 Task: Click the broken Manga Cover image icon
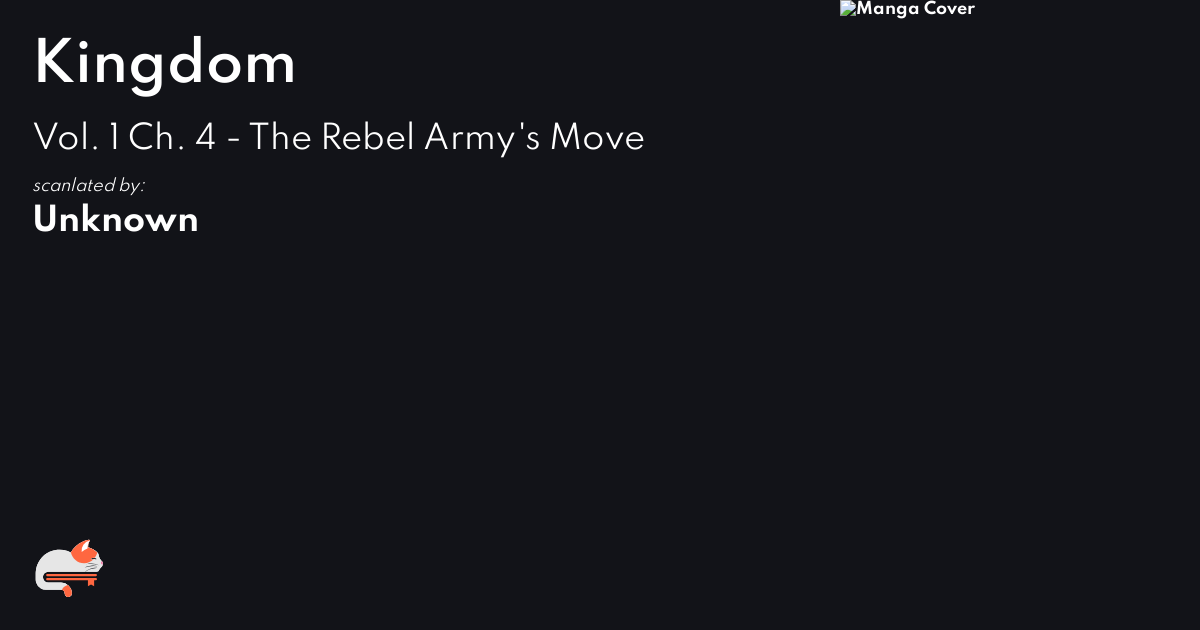pos(847,9)
